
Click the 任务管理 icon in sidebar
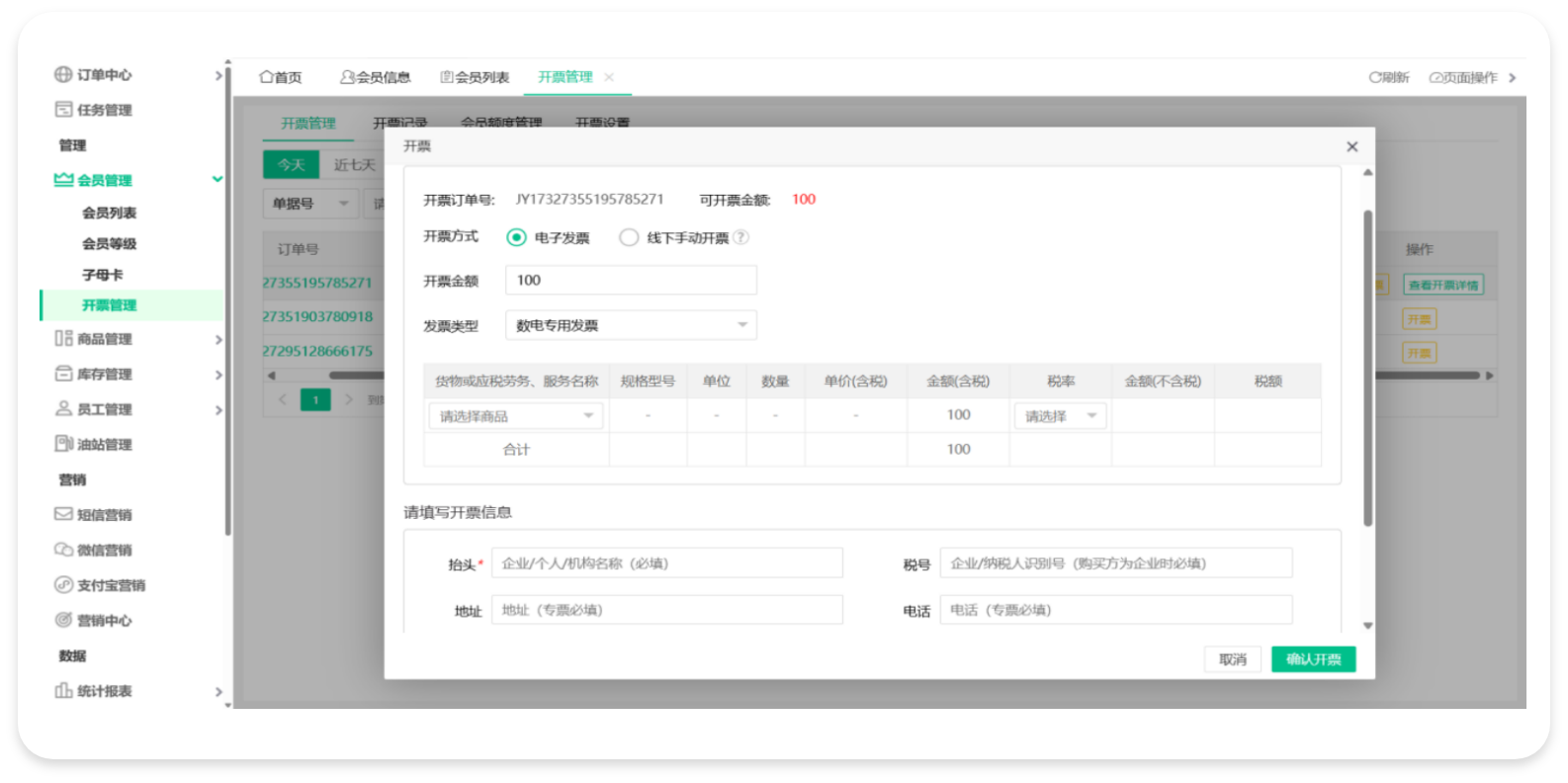[x=63, y=110]
